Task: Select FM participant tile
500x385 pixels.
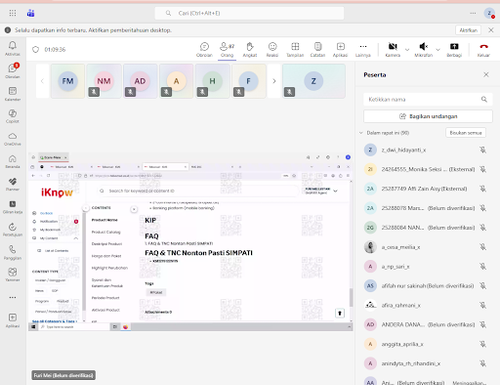Action: [x=68, y=81]
